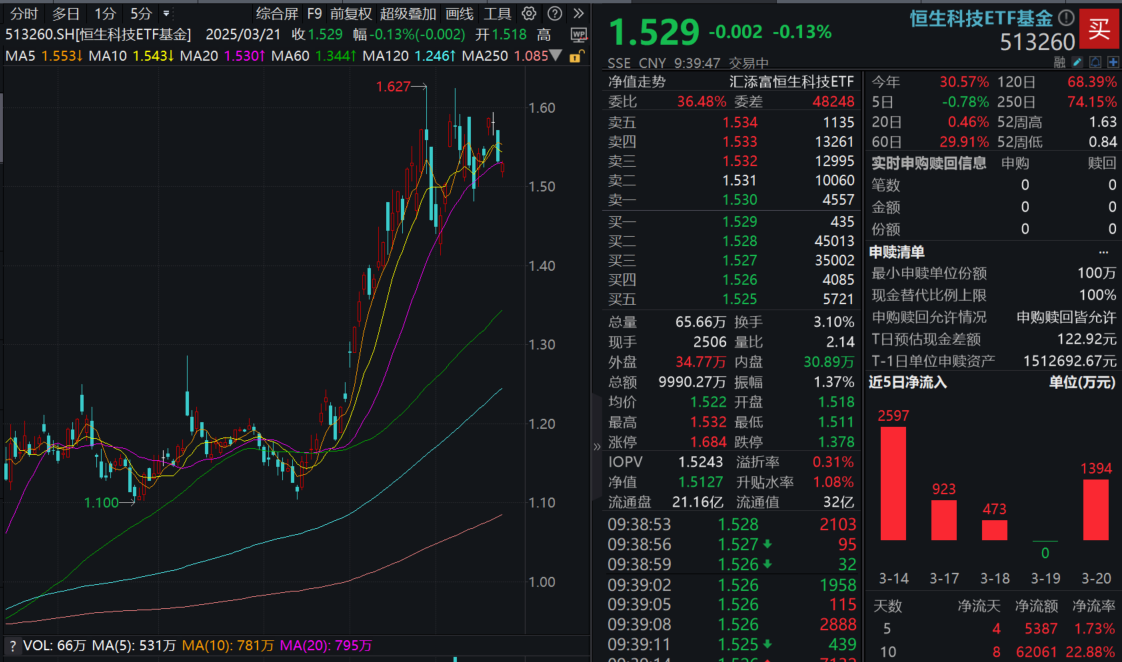
Task: Click the blue plus add-to-watchlist icon
Action: (x=1112, y=62)
